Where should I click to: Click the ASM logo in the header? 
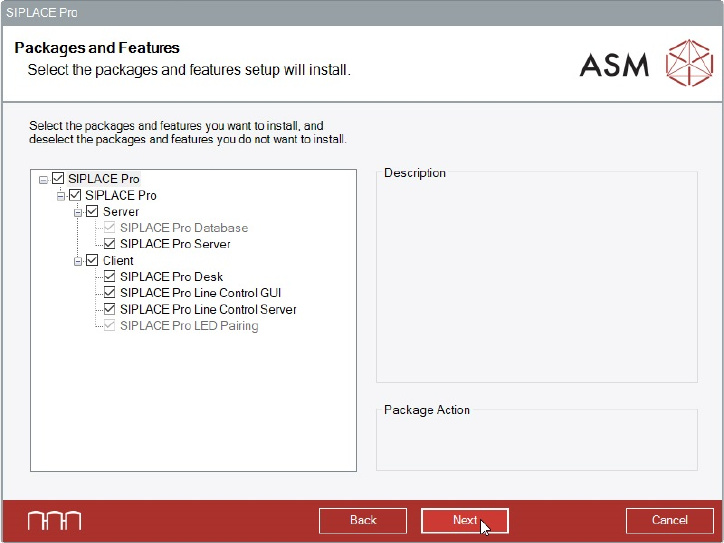pos(646,63)
